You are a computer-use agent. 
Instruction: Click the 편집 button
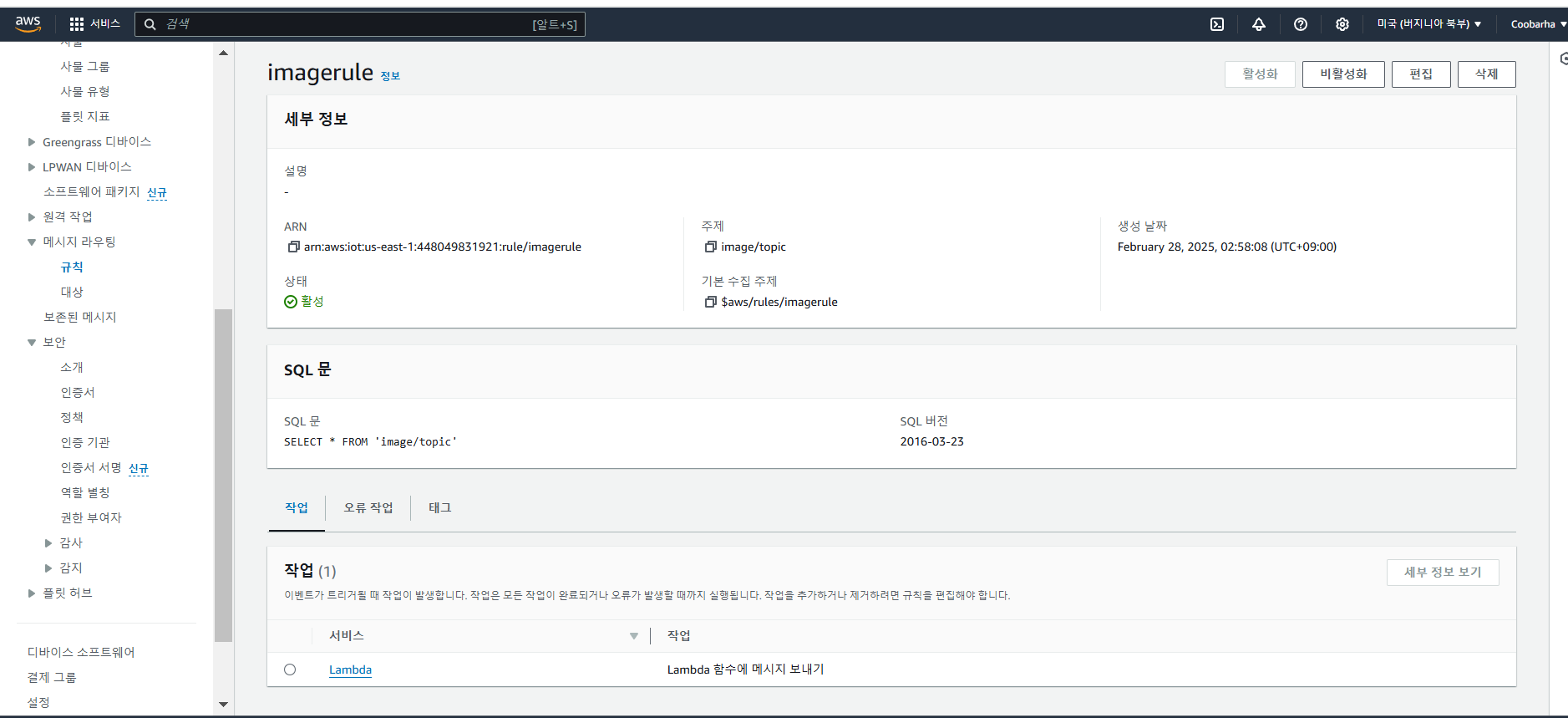pyautogui.click(x=1421, y=74)
